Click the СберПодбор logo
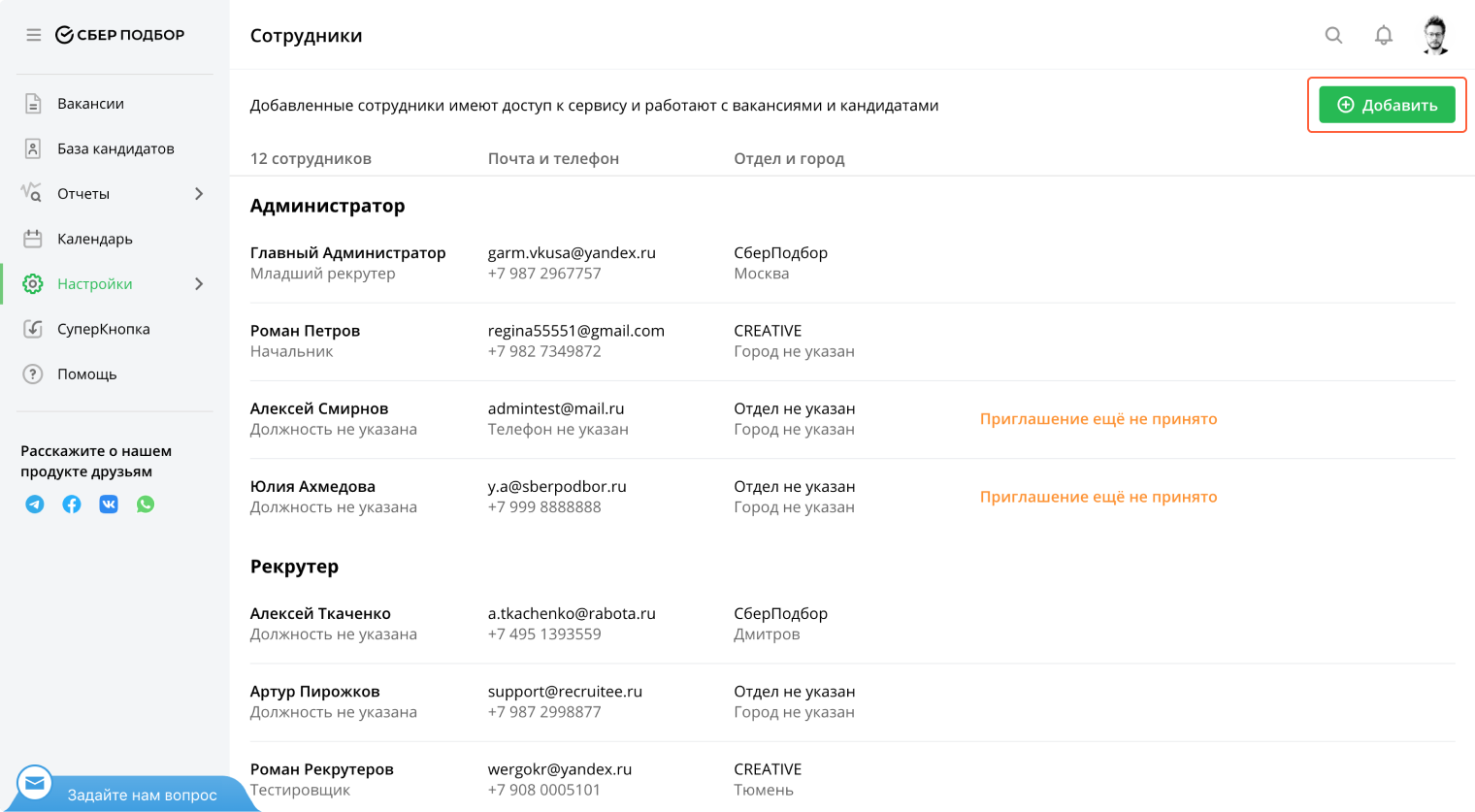Image resolution: width=1475 pixels, height=812 pixels. [x=120, y=35]
